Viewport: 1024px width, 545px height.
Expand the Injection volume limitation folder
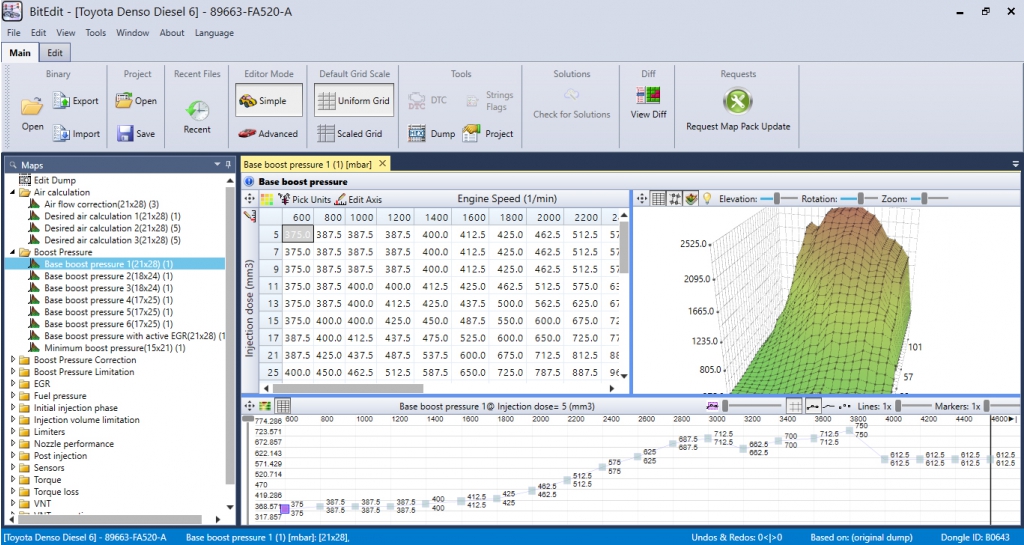coord(13,420)
